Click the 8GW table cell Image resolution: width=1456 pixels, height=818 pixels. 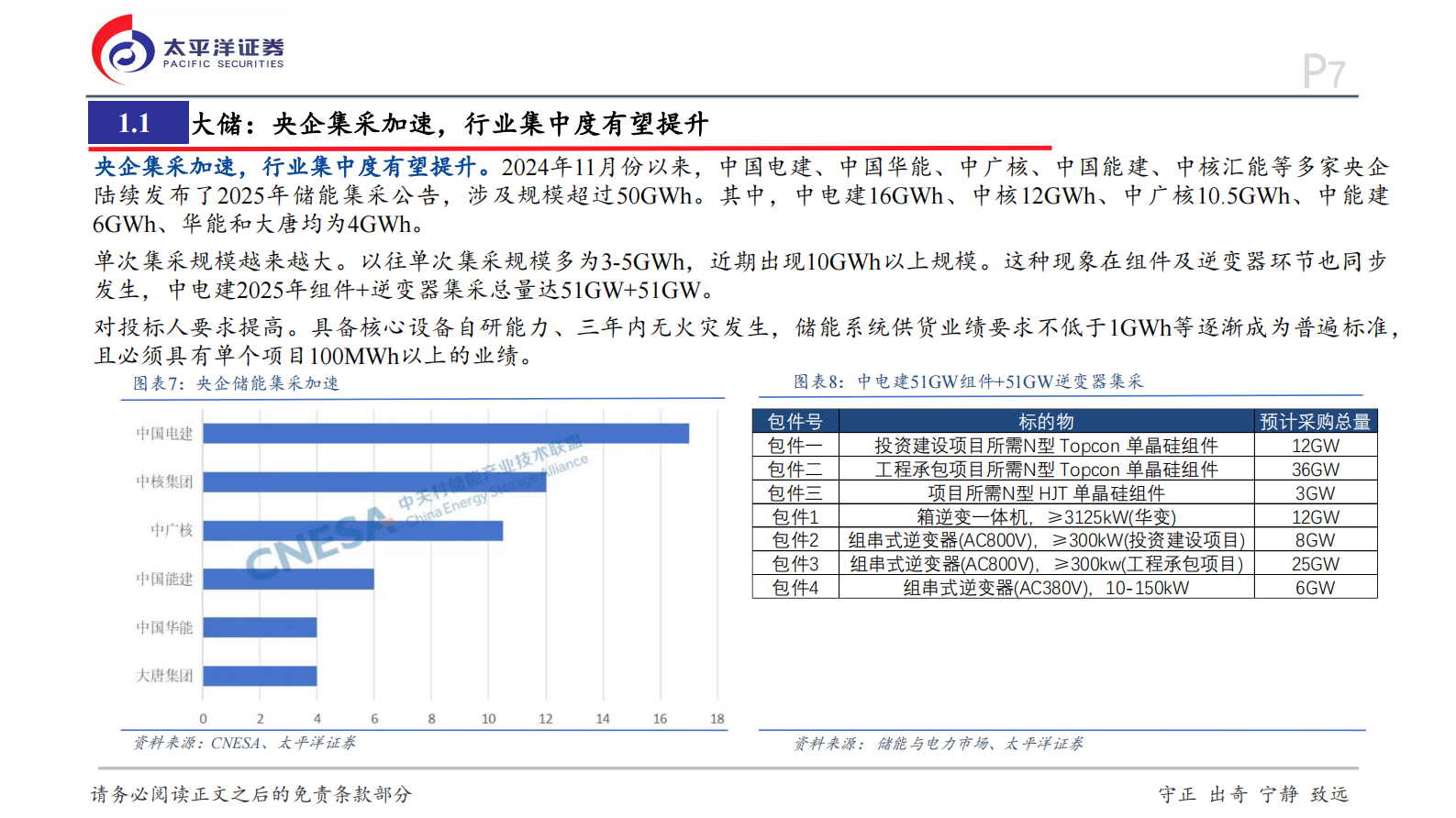coord(1316,540)
